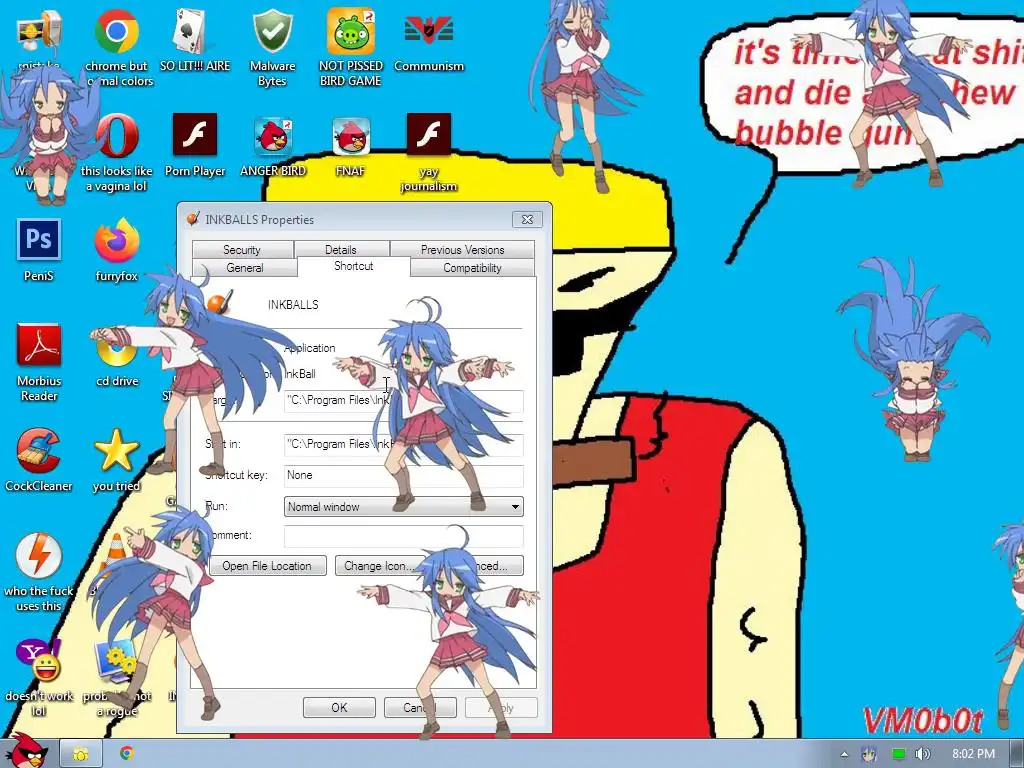Click the Change Icon button
This screenshot has height=768, width=1024.
(x=378, y=566)
